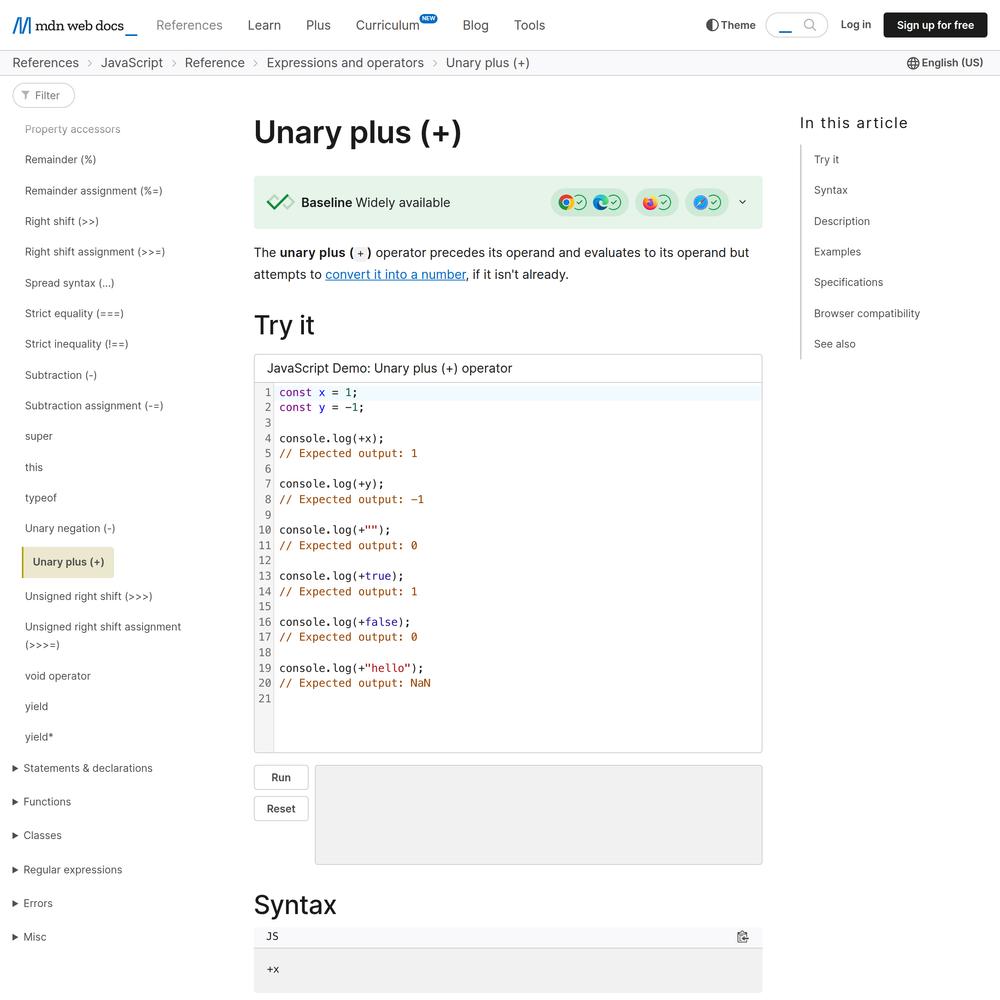Viewport: 1000px width, 1000px height.
Task: Click the Chrome support icon
Action: click(565, 202)
